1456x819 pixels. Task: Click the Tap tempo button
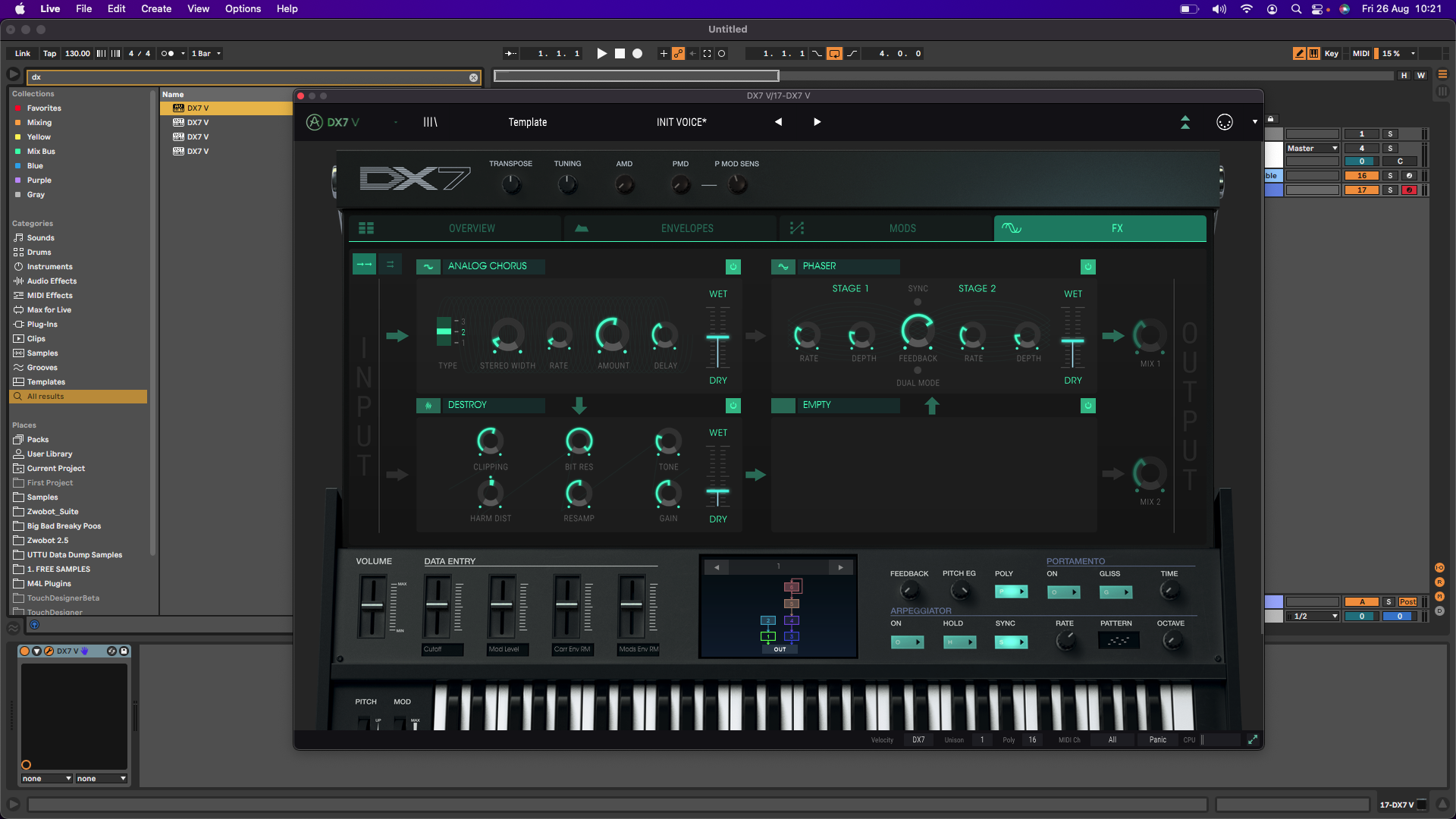pyautogui.click(x=49, y=54)
